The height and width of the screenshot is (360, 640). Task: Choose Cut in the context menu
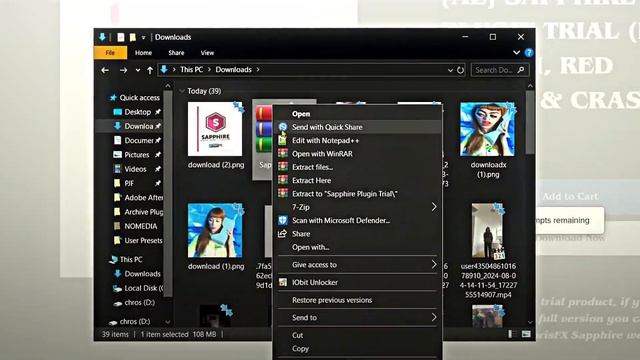pyautogui.click(x=358, y=335)
